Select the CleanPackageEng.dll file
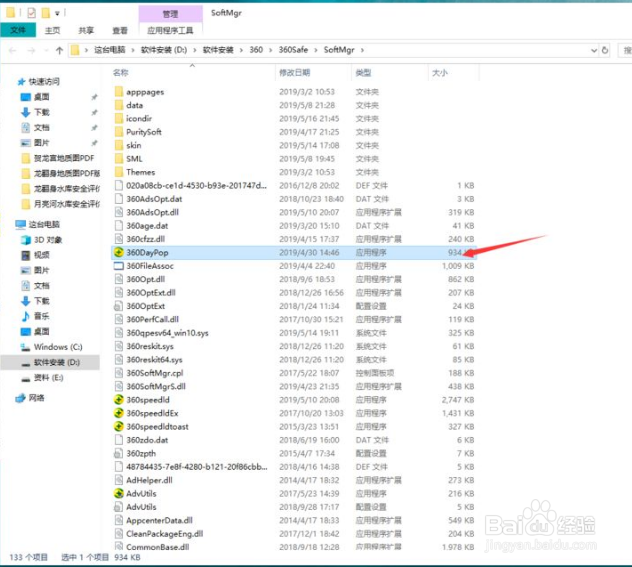 pyautogui.click(x=164, y=534)
